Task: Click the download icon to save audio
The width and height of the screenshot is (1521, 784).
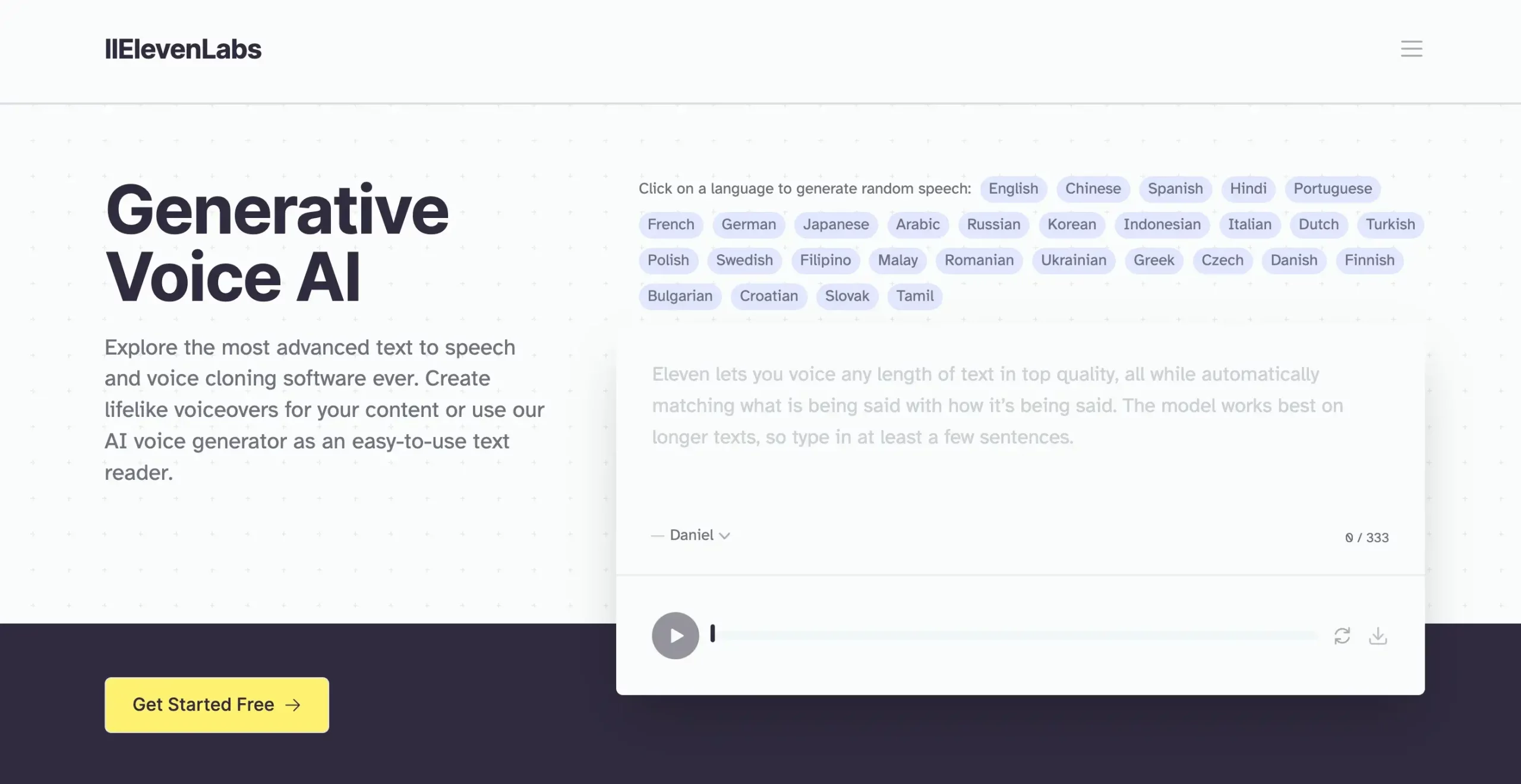Action: (1378, 635)
